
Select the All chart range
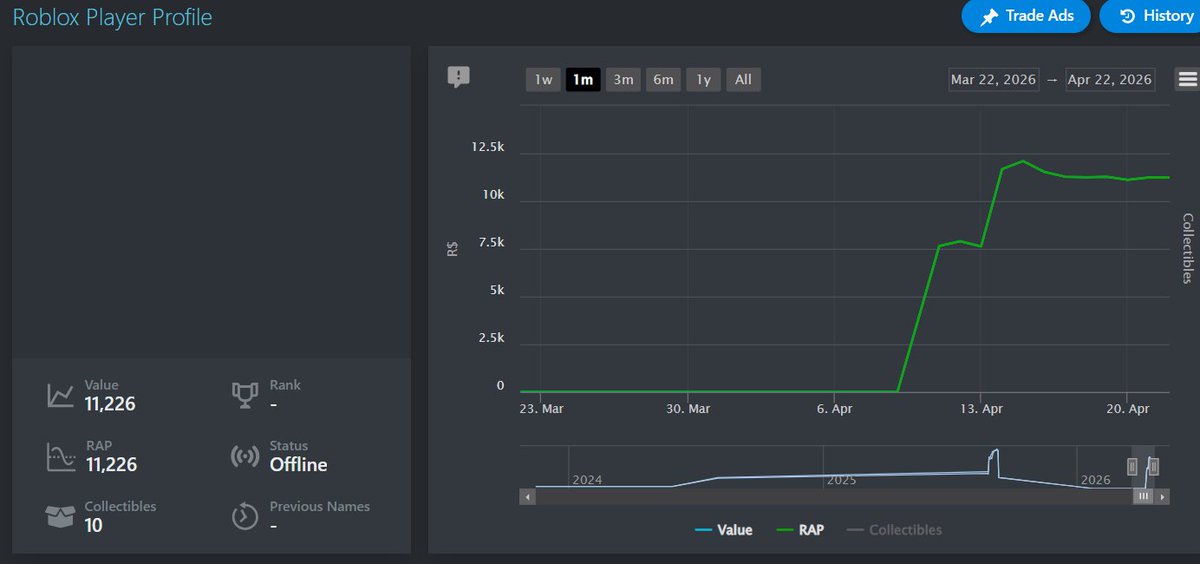743,79
